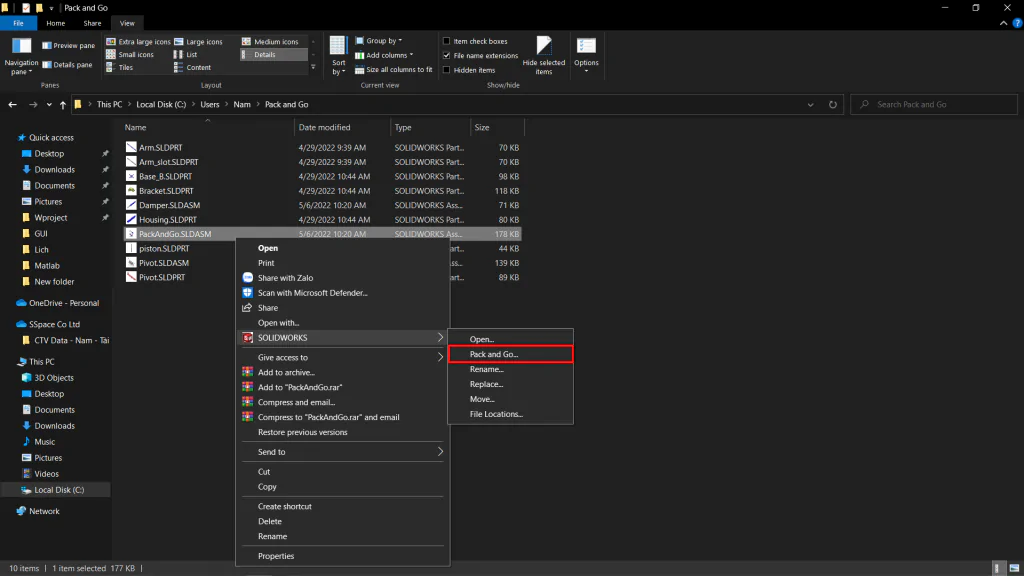The height and width of the screenshot is (576, 1024).
Task: Click the File tab button
Action: (x=18, y=23)
